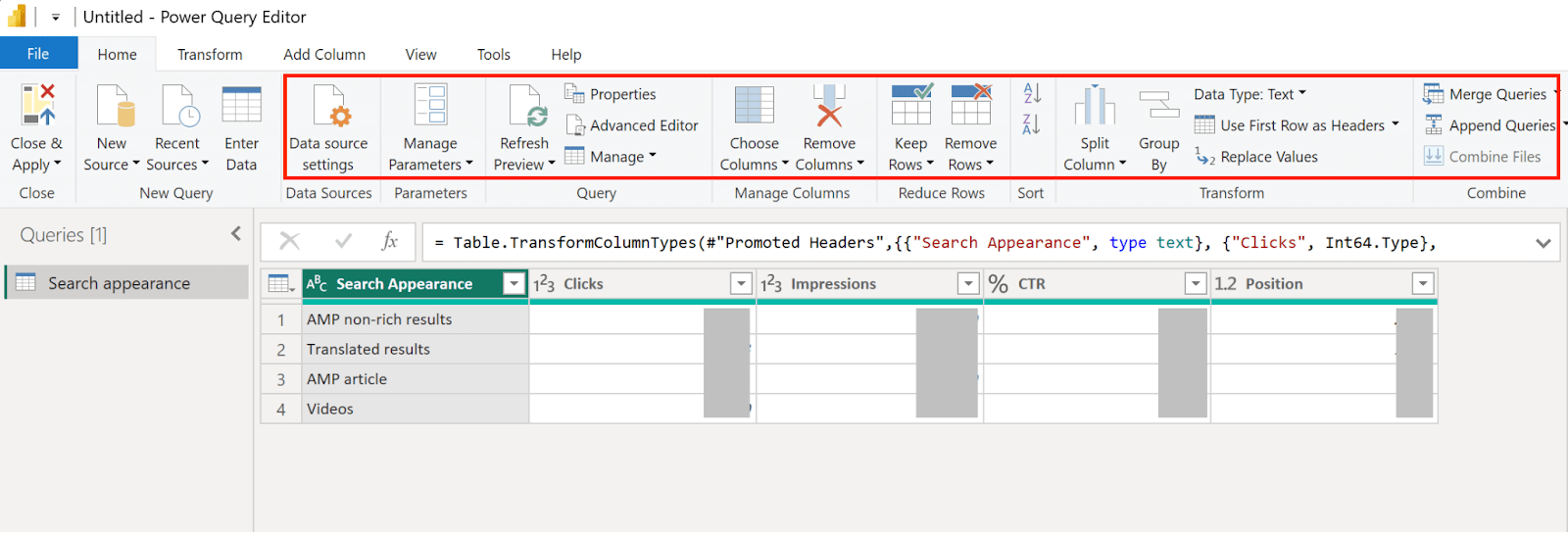Open the Search Appearance column filter dropdown
Viewport: 1568px width, 533px height.
[x=514, y=284]
